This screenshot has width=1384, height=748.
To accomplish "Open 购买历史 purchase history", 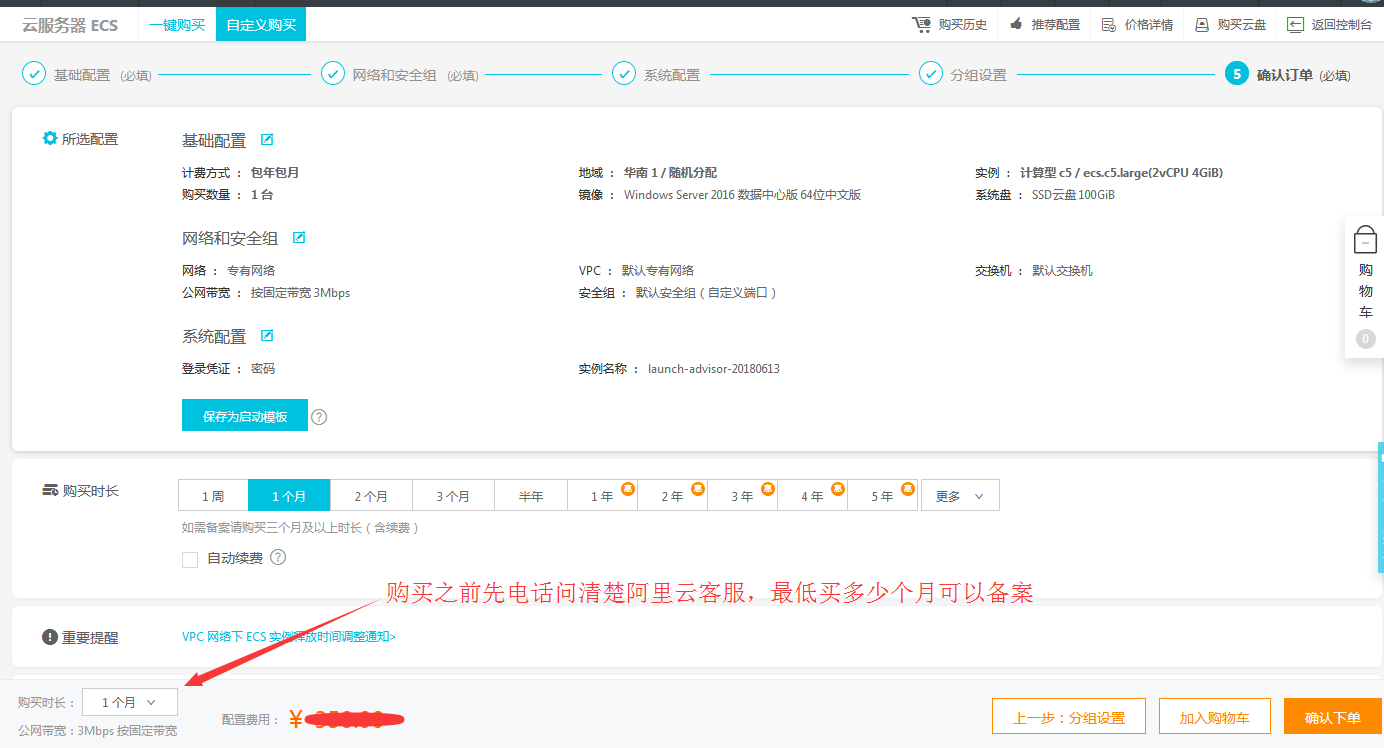I will (950, 24).
